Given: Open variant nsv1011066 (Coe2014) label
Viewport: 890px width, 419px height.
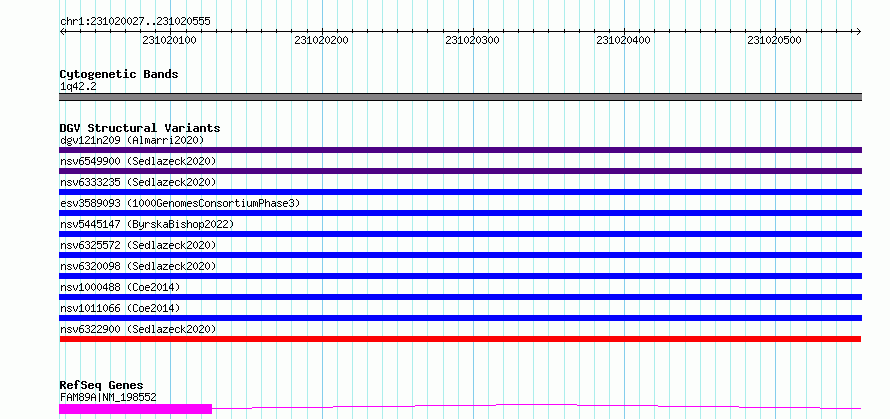Looking at the screenshot, I should [x=120, y=308].
